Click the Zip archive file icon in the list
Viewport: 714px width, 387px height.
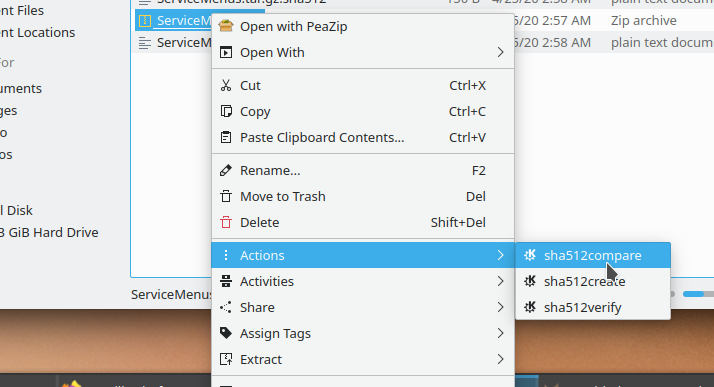pyautogui.click(x=145, y=20)
